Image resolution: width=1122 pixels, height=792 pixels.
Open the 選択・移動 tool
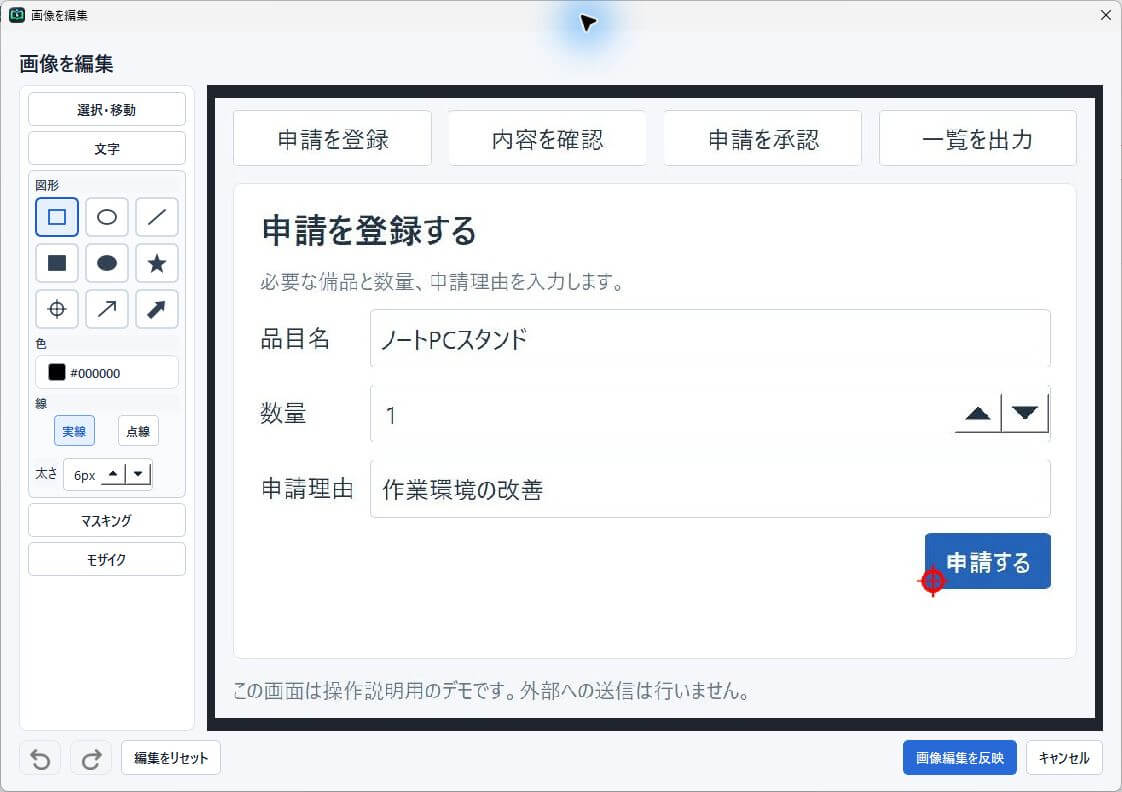tap(107, 109)
